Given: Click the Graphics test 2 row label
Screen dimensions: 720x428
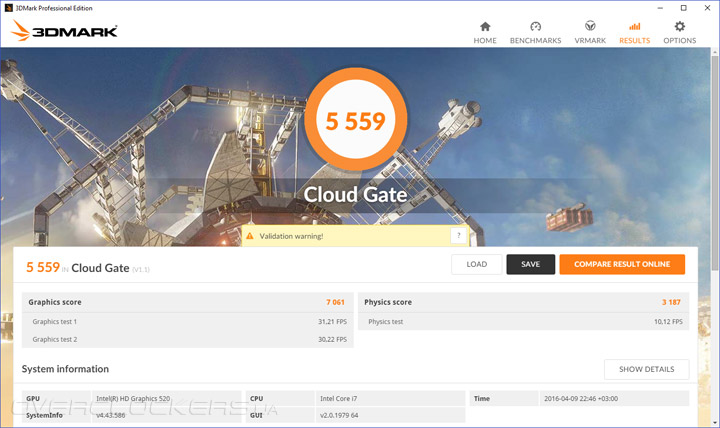Looking at the screenshot, I should [x=55, y=339].
